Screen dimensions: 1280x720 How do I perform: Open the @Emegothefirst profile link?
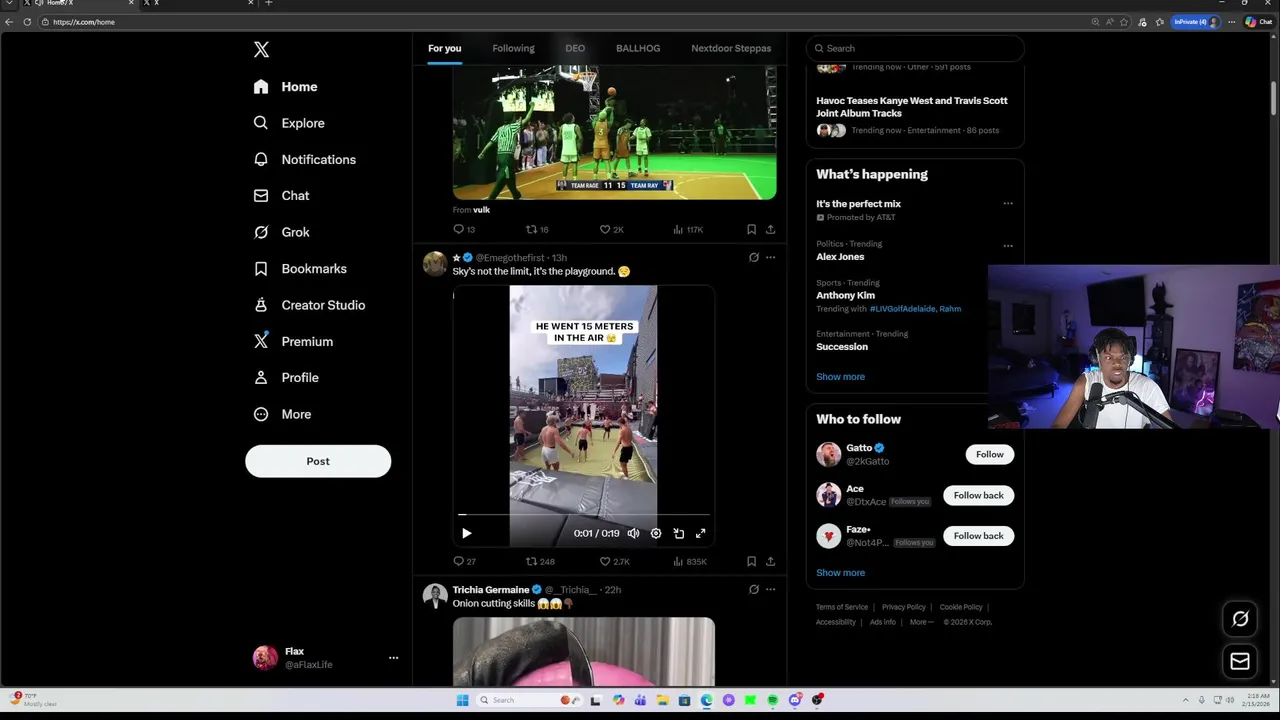(x=510, y=258)
